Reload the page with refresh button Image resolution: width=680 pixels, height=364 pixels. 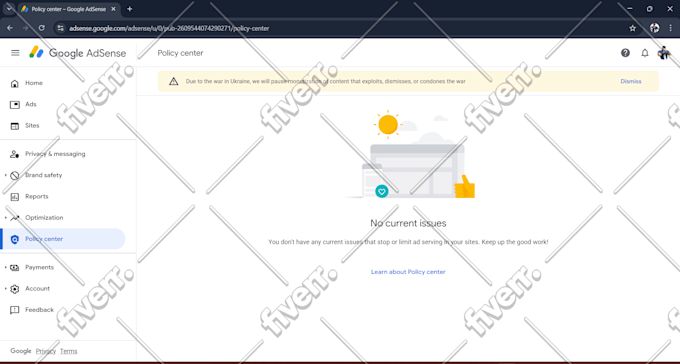click(42, 28)
